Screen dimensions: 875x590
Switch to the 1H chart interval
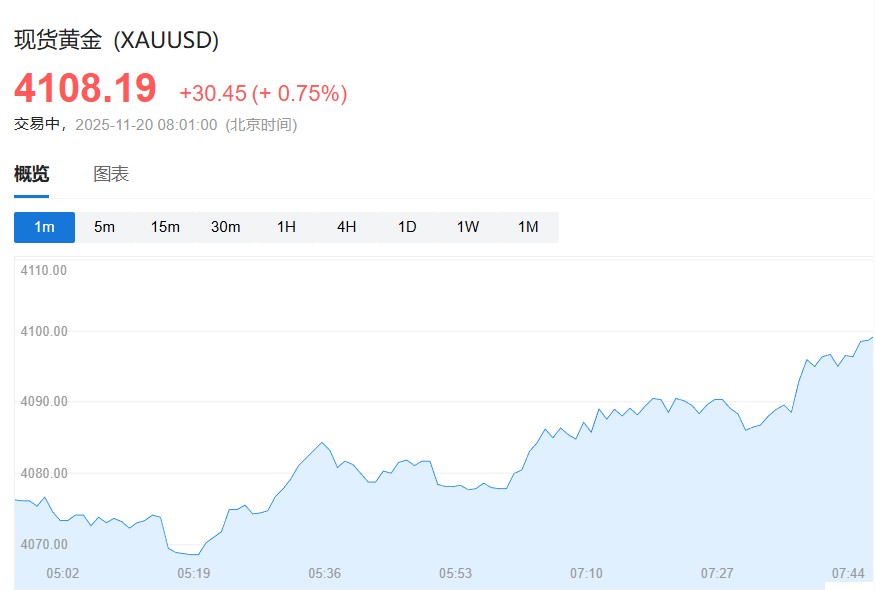click(286, 227)
